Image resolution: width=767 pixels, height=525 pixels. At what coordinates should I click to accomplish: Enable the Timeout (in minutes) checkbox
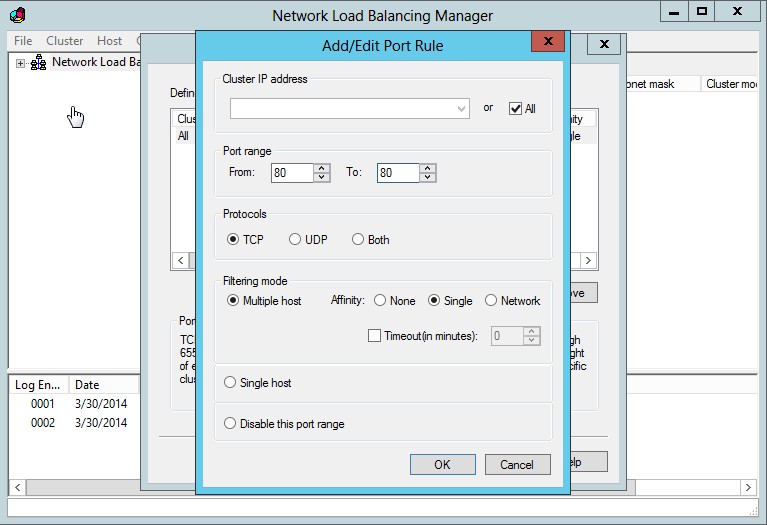pos(375,336)
